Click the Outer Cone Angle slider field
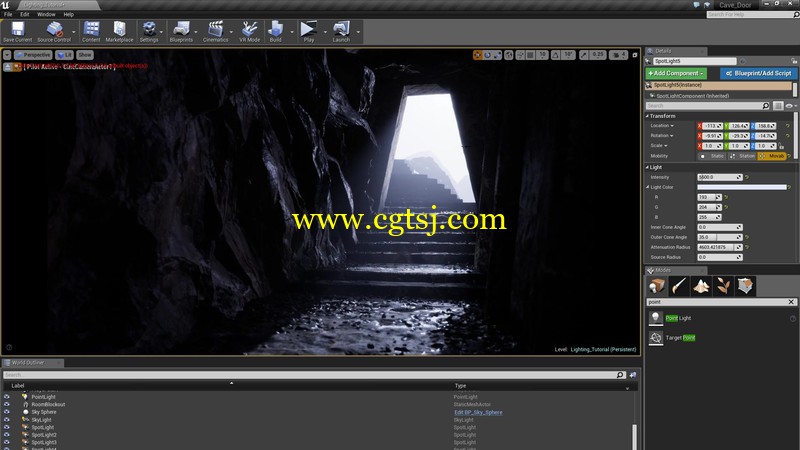This screenshot has width=800, height=450. pos(719,237)
